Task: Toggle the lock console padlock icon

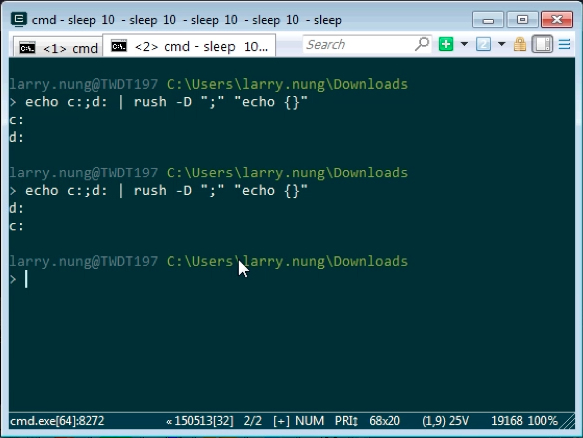Action: pyautogui.click(x=520, y=44)
